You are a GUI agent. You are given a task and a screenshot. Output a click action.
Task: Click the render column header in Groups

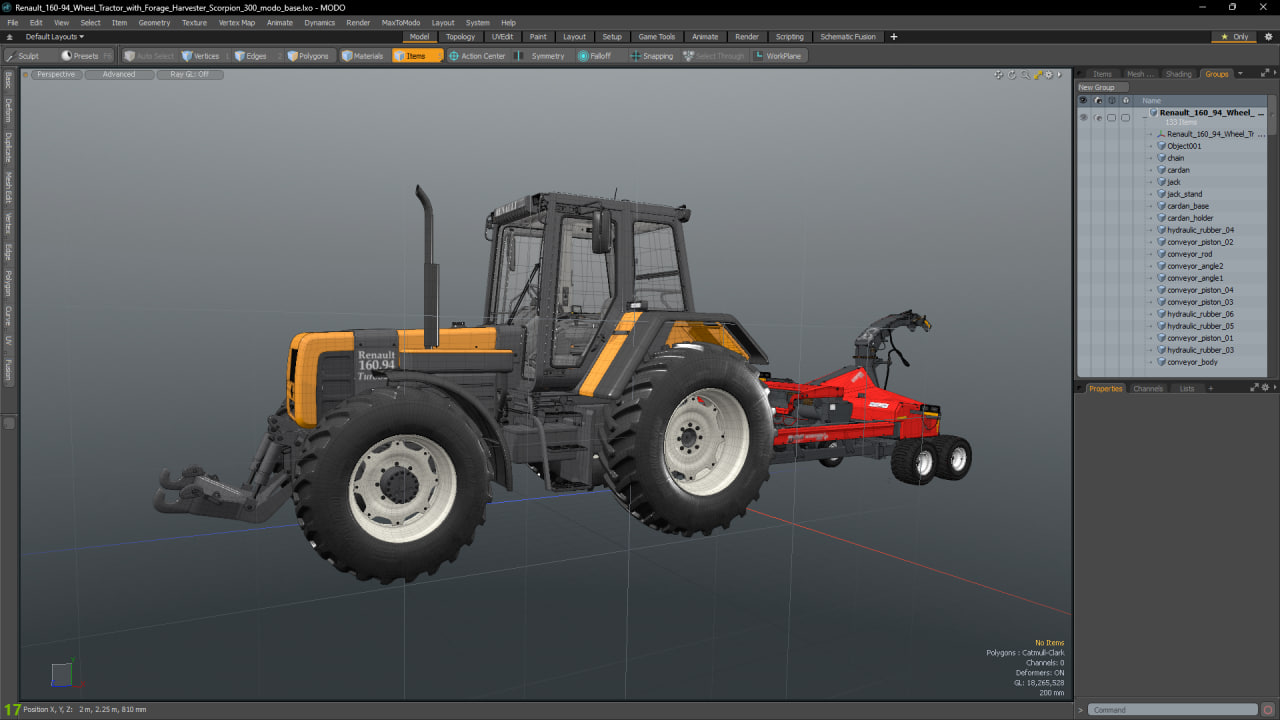point(1097,100)
